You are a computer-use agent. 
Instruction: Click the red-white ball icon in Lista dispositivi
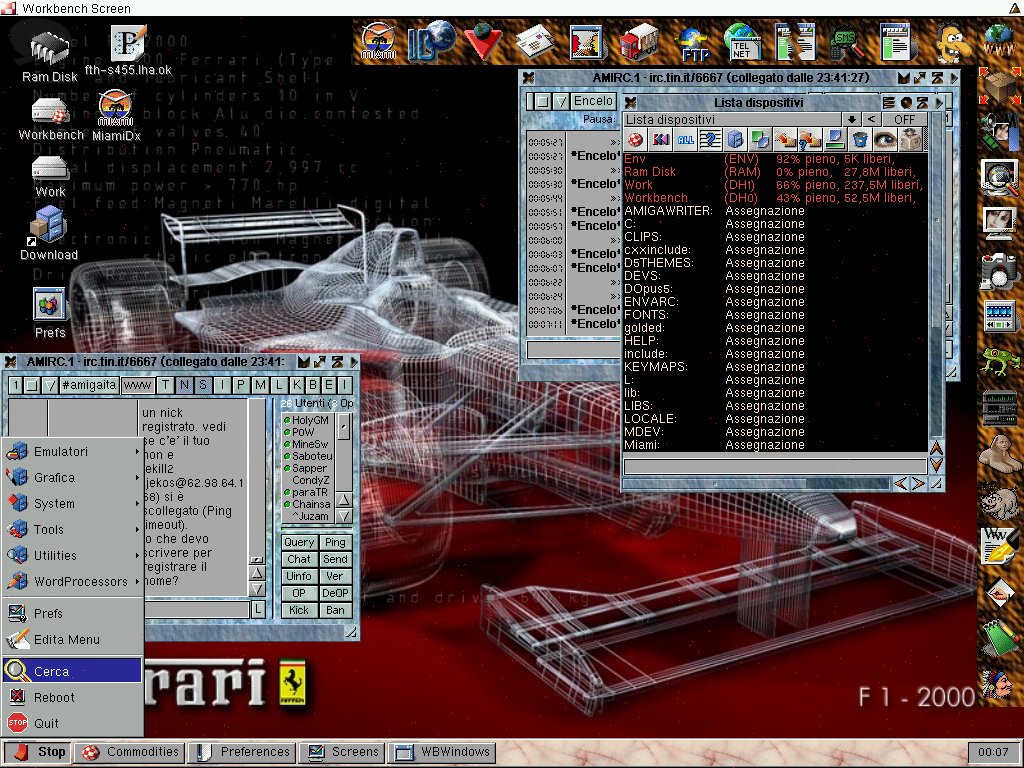pyautogui.click(x=635, y=140)
